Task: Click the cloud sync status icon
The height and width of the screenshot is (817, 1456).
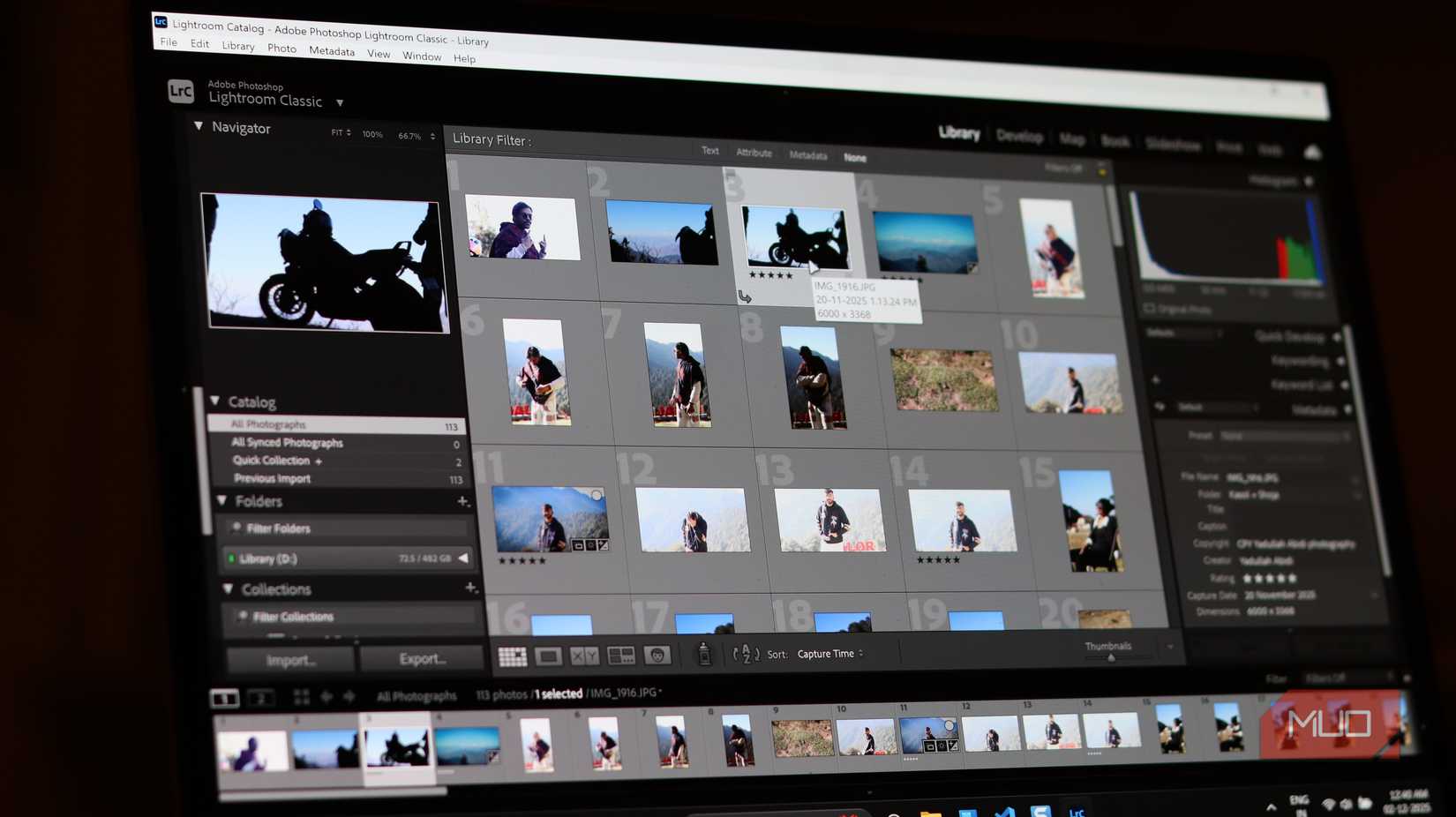Action: pos(1312,152)
